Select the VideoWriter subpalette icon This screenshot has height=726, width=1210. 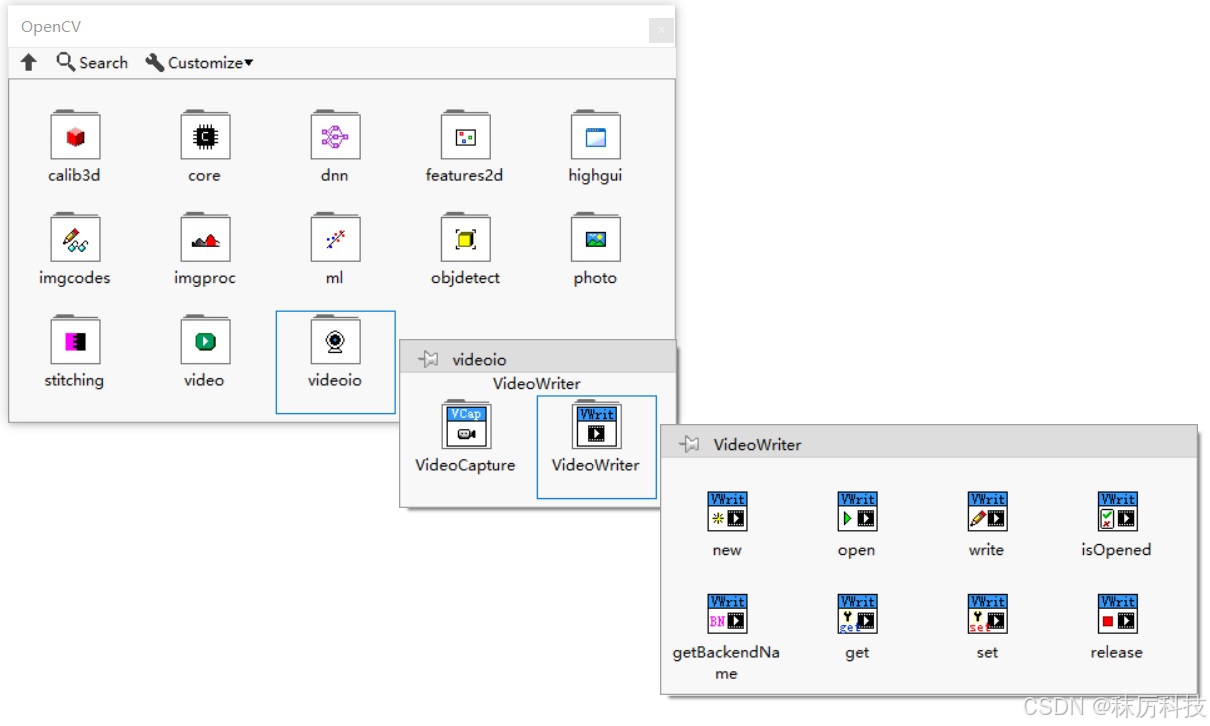tap(596, 425)
